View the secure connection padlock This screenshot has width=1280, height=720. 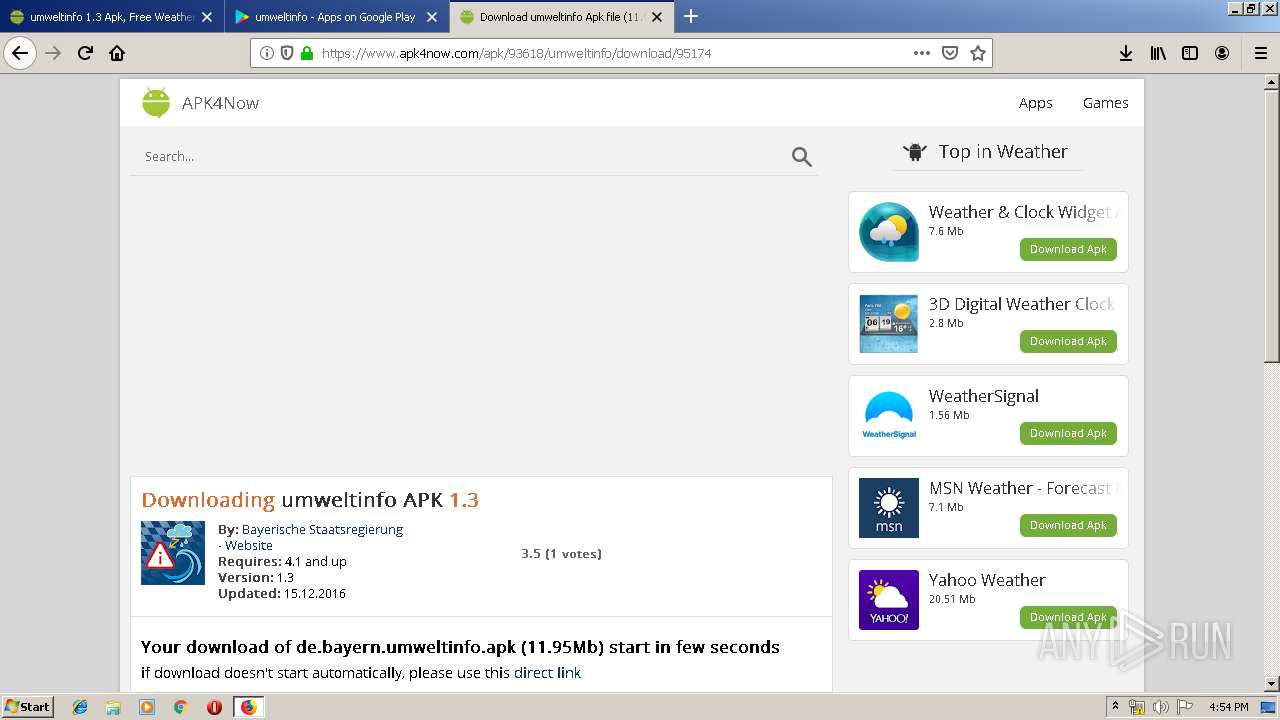306,53
